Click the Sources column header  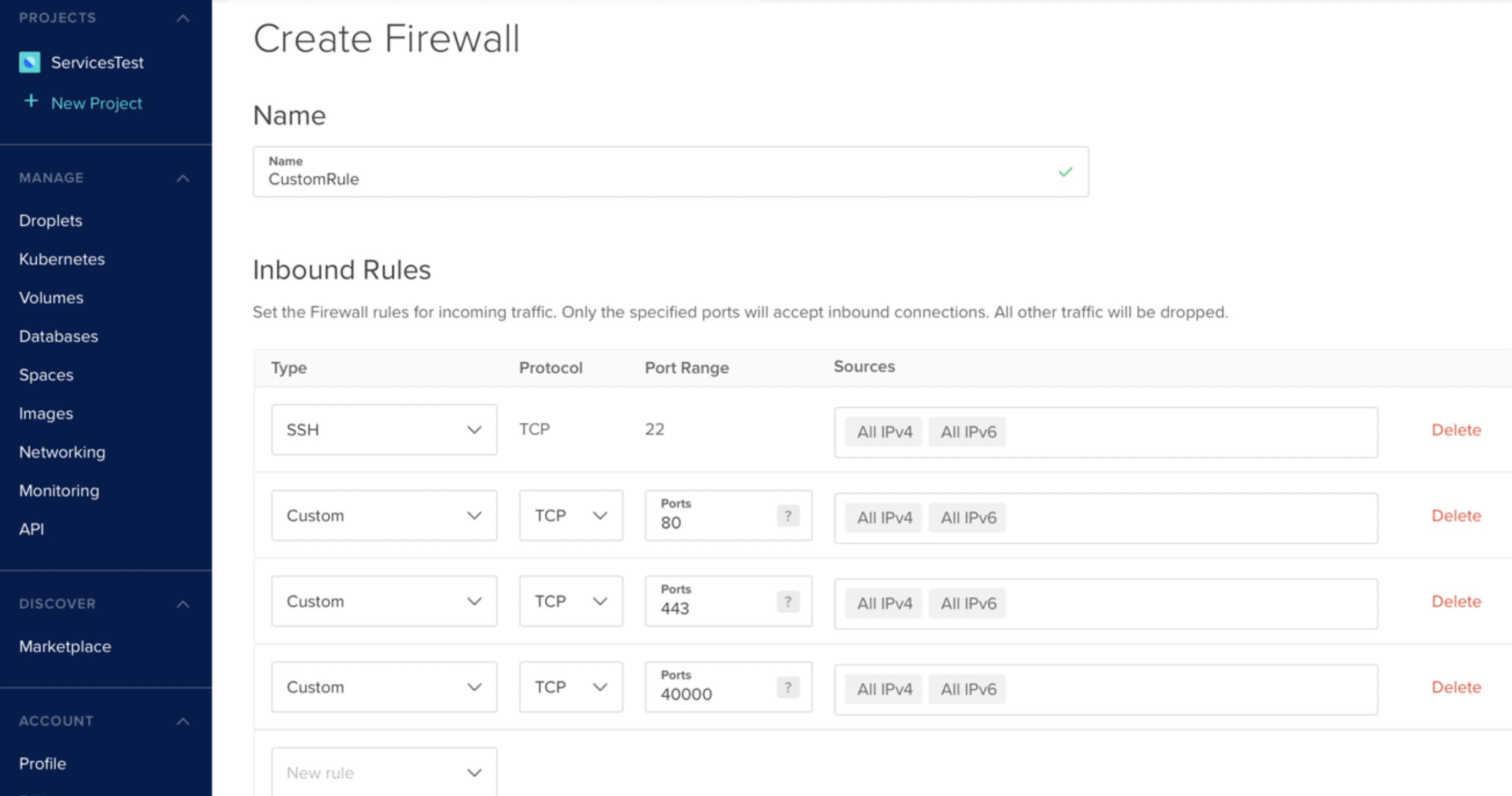pos(864,367)
